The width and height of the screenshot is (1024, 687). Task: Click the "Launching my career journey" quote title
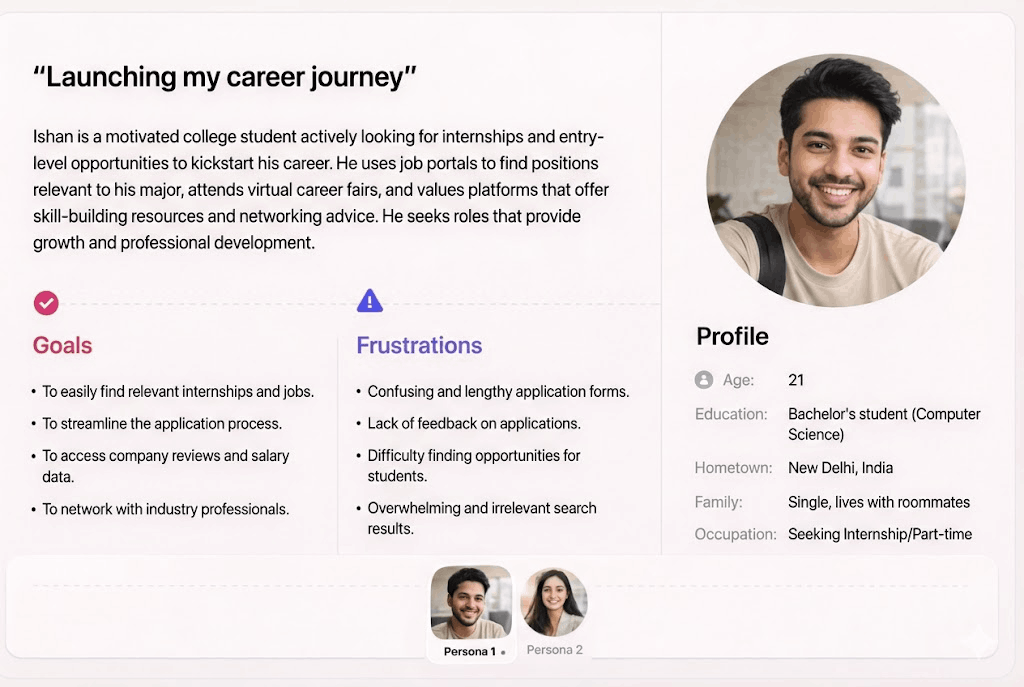tap(224, 78)
